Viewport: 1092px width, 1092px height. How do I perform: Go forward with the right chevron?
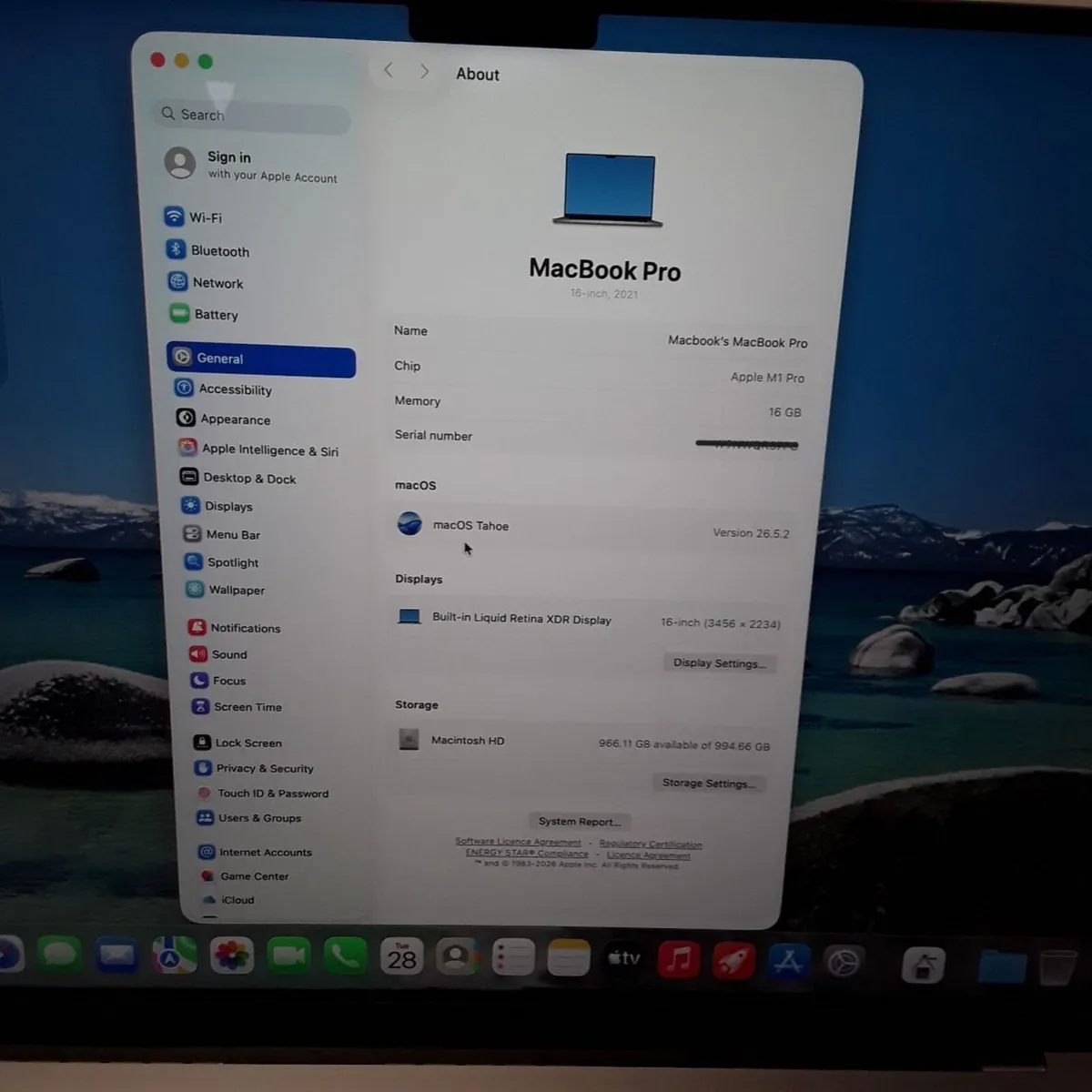tap(424, 71)
